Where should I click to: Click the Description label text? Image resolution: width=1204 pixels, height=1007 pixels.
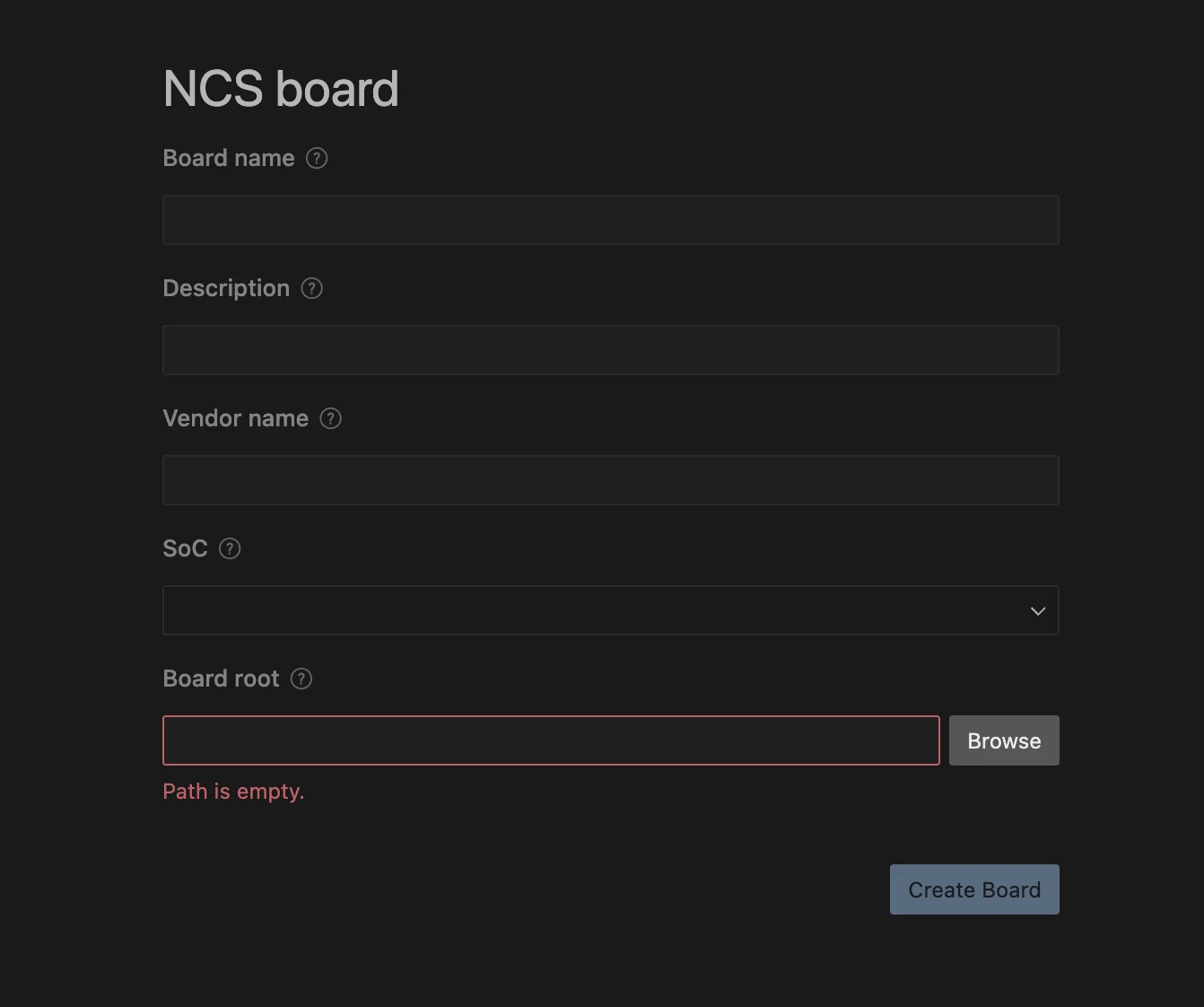[226, 288]
